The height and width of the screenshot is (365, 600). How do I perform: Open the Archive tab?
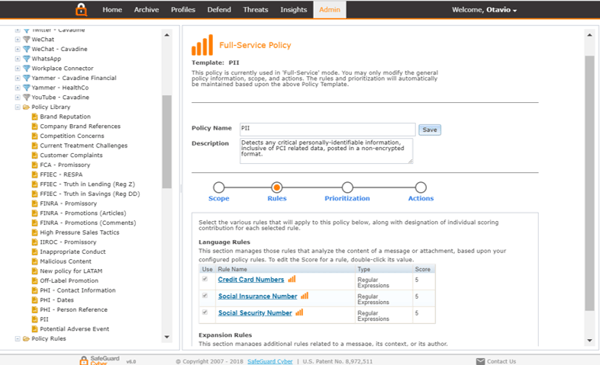(x=146, y=10)
